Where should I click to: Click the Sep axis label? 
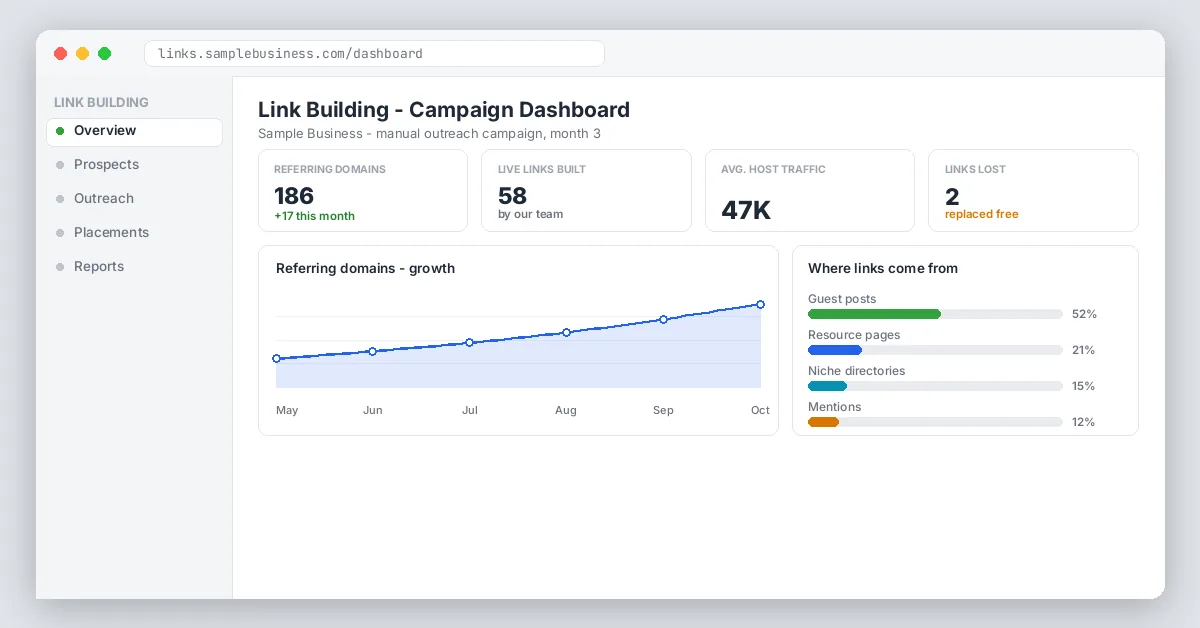pyautogui.click(x=663, y=410)
